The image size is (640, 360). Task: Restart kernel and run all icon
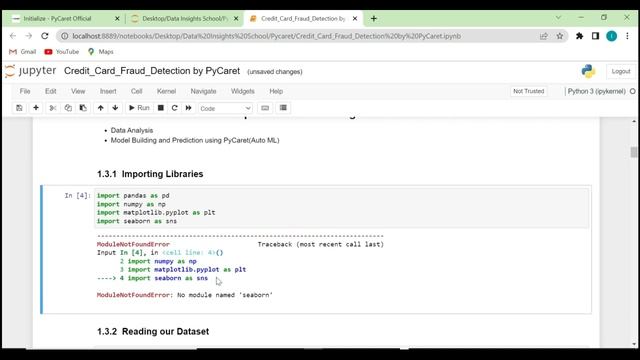pos(189,108)
